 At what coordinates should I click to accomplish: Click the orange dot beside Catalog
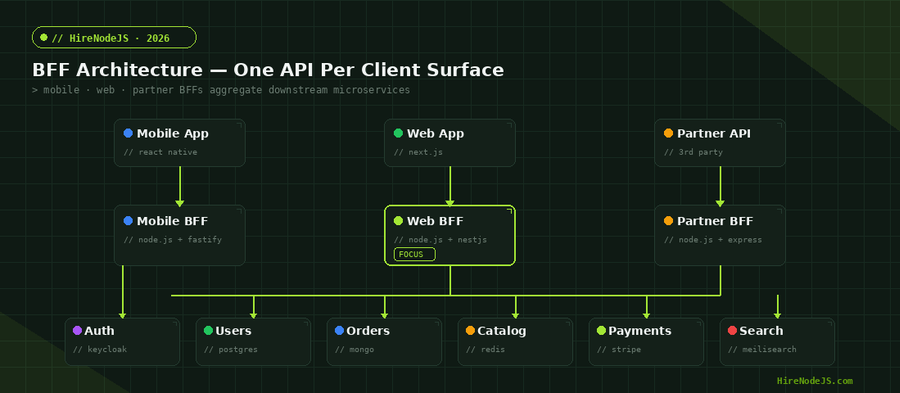(470, 330)
